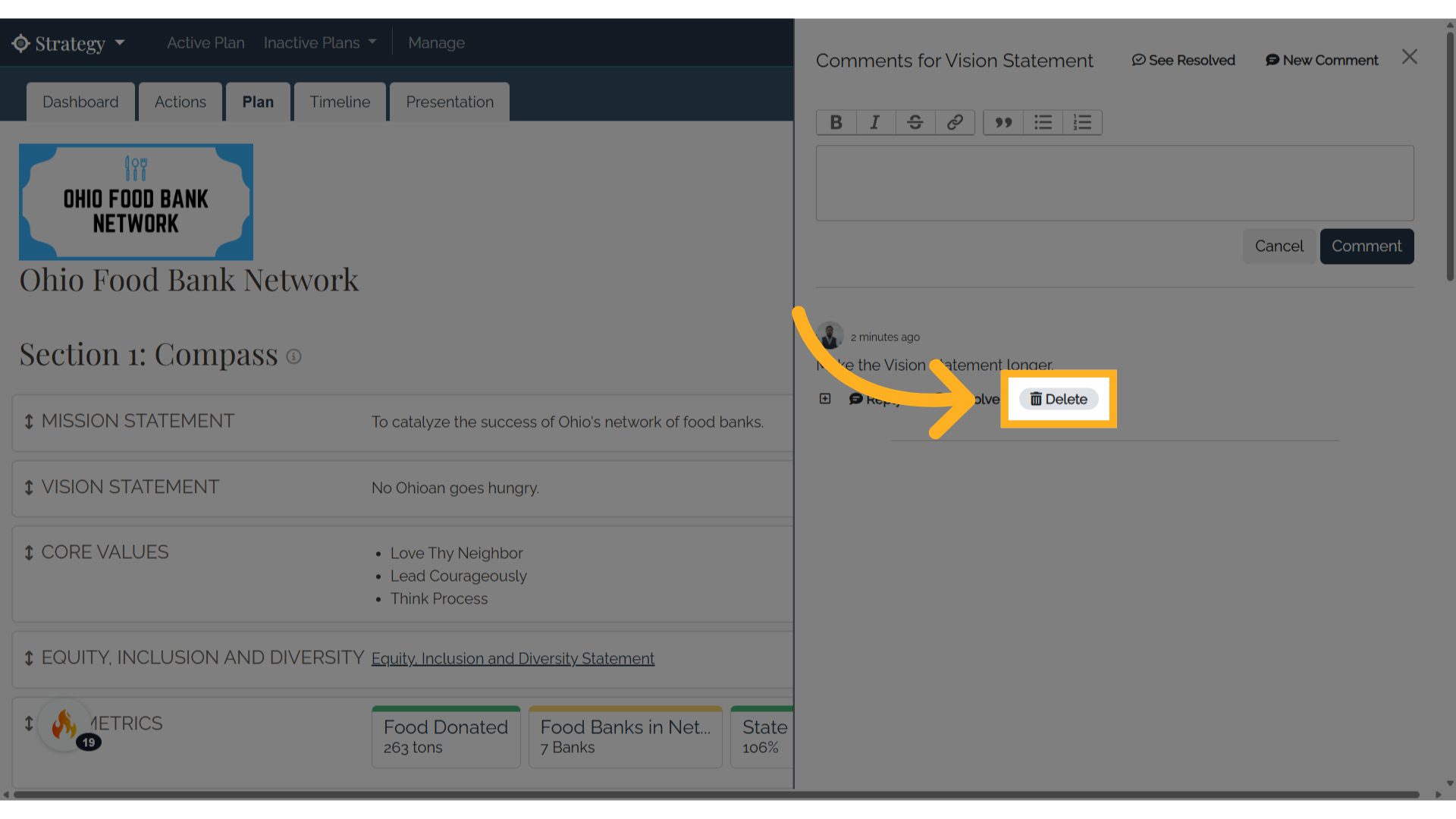This screenshot has width=1456, height=819.
Task: Select the Plan tab
Action: (258, 102)
